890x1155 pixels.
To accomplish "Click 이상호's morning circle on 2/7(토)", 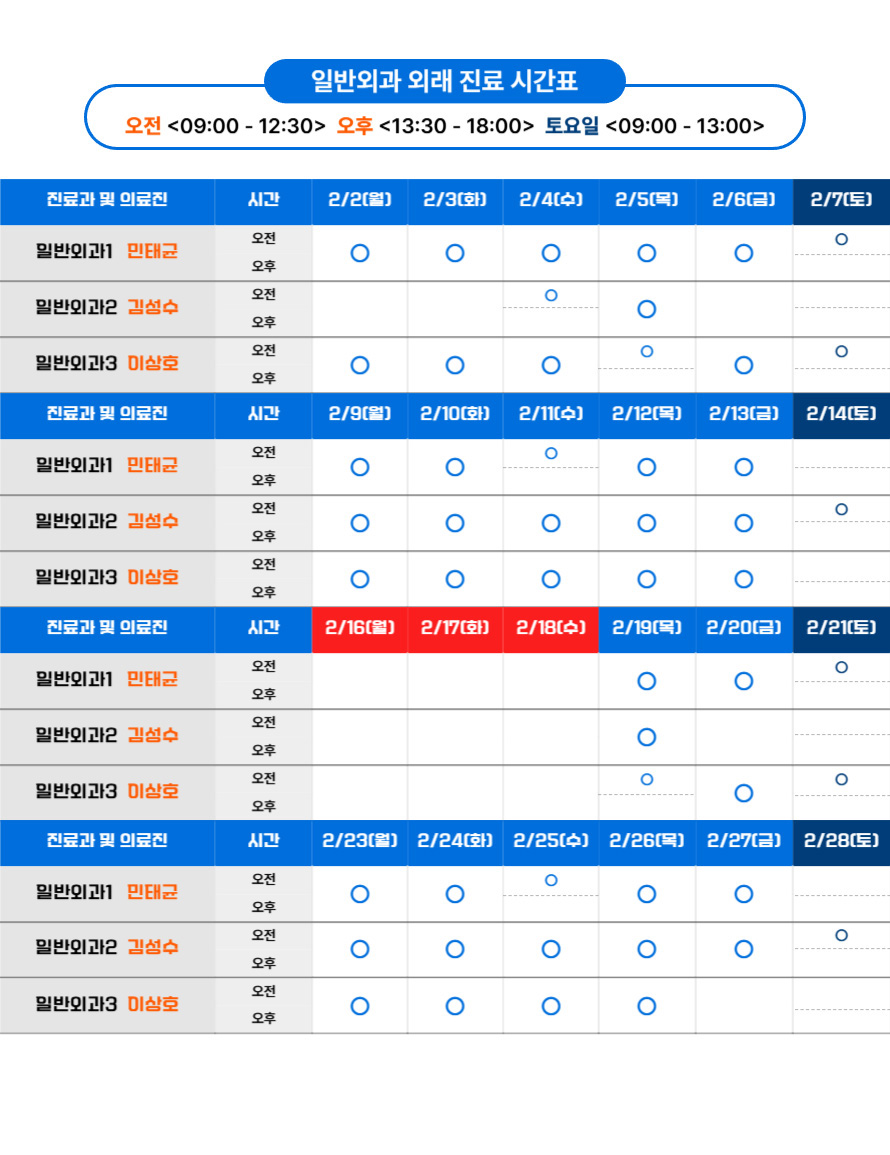I will pos(841,351).
